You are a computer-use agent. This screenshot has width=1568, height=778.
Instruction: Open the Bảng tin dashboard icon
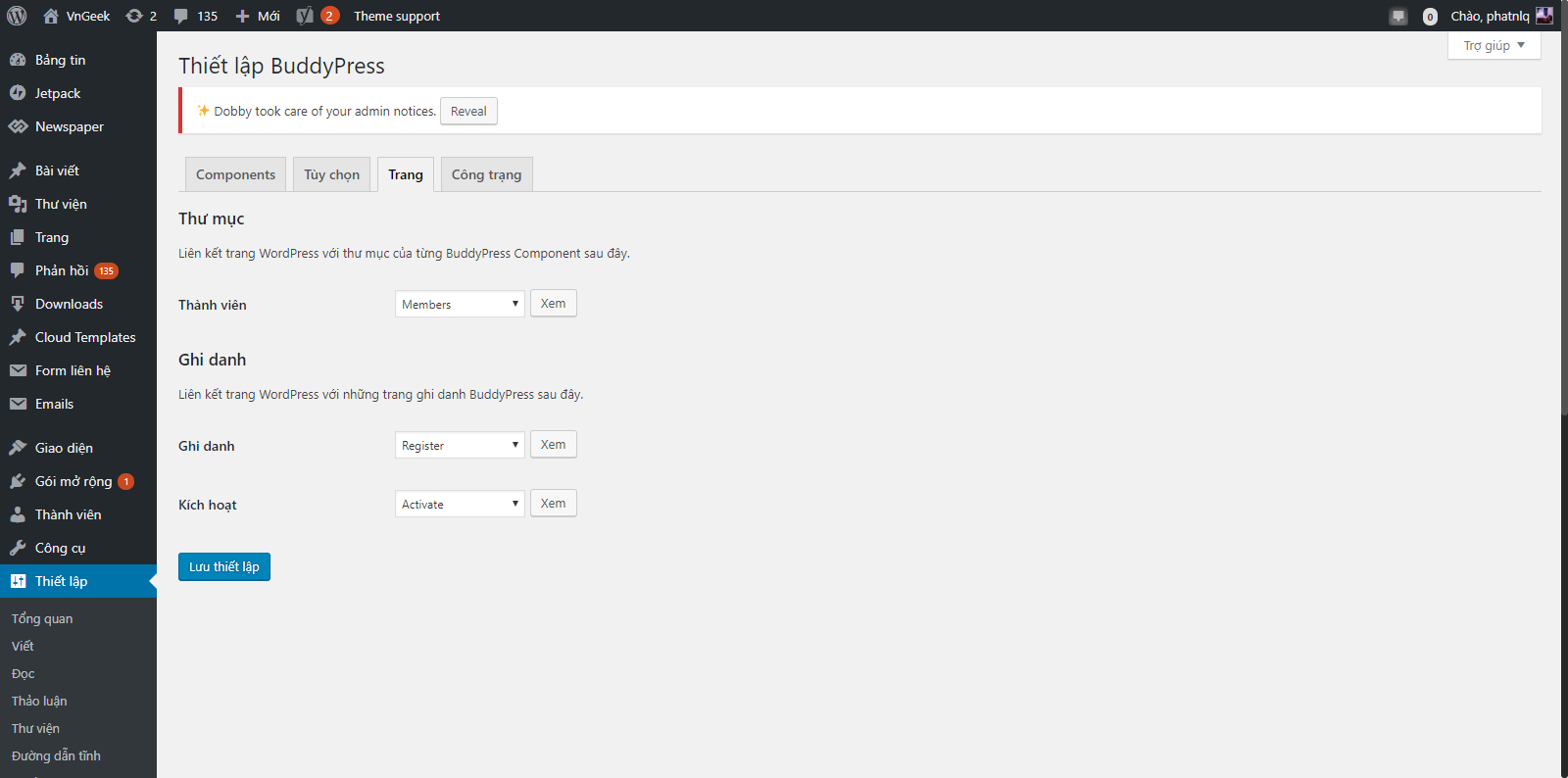pos(18,60)
